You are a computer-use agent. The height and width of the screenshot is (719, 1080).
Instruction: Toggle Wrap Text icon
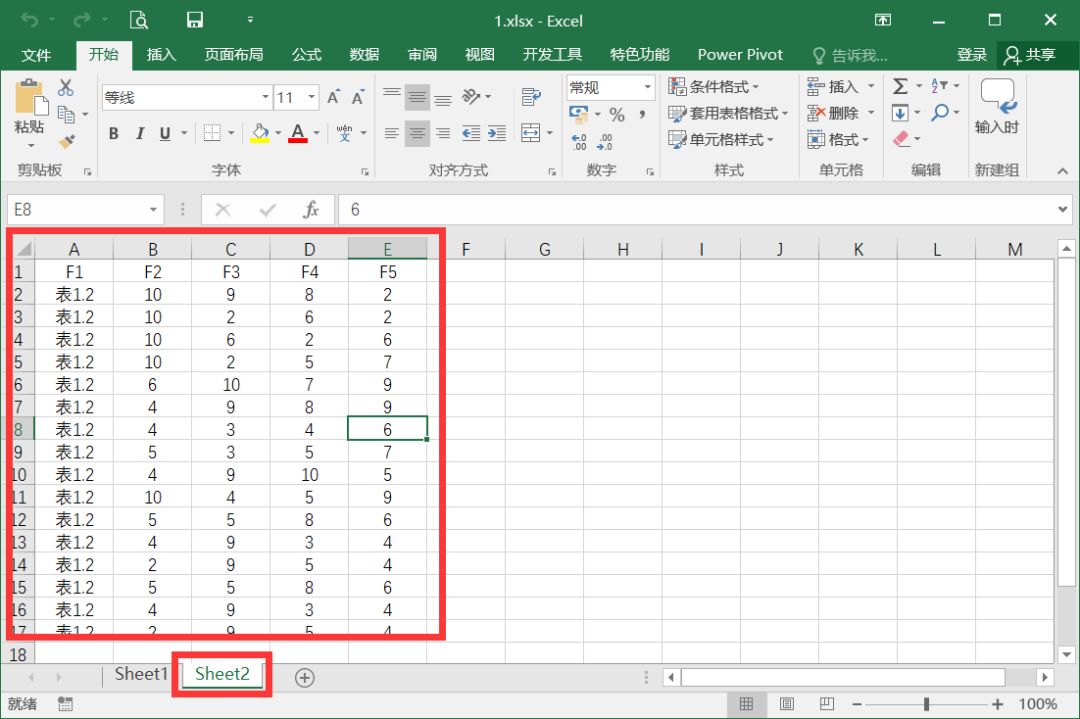tap(531, 97)
